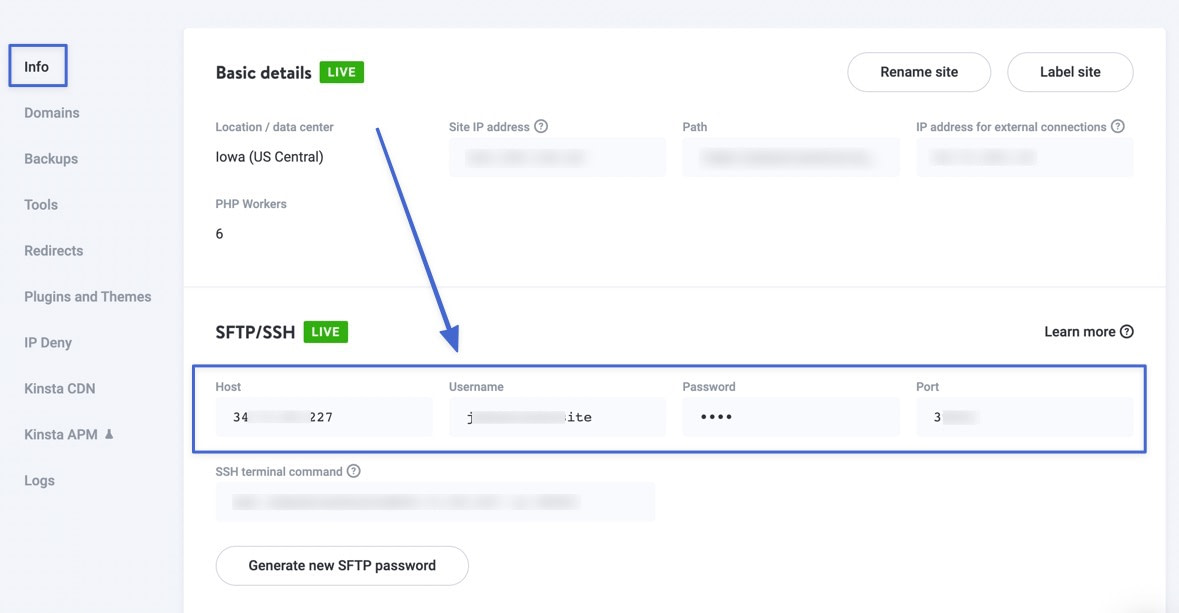
Task: Open the tooltip for IP address for external connections
Action: (x=1120, y=126)
